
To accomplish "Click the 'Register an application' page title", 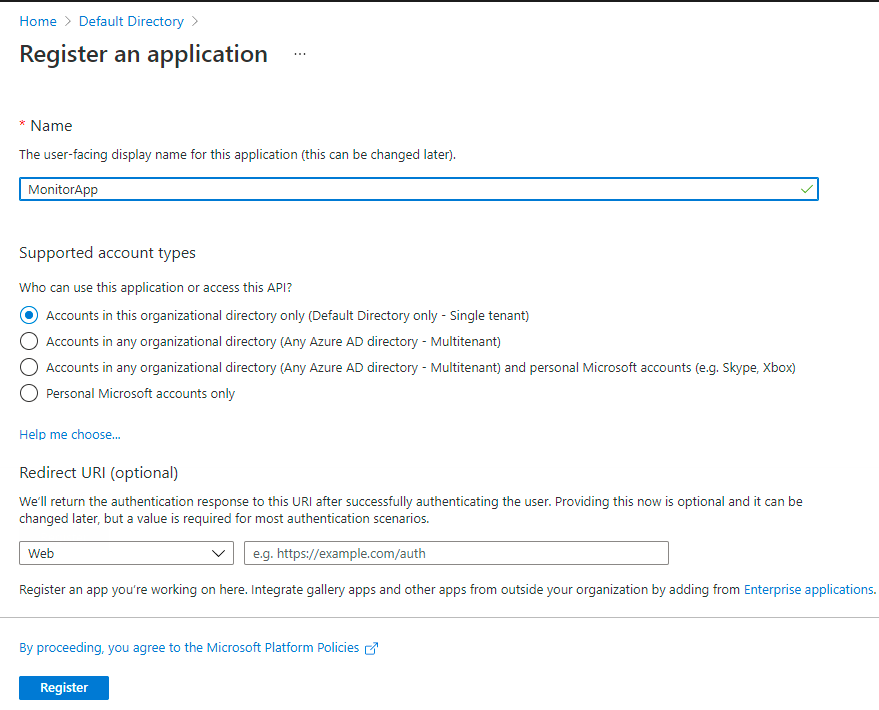I will pos(144,54).
